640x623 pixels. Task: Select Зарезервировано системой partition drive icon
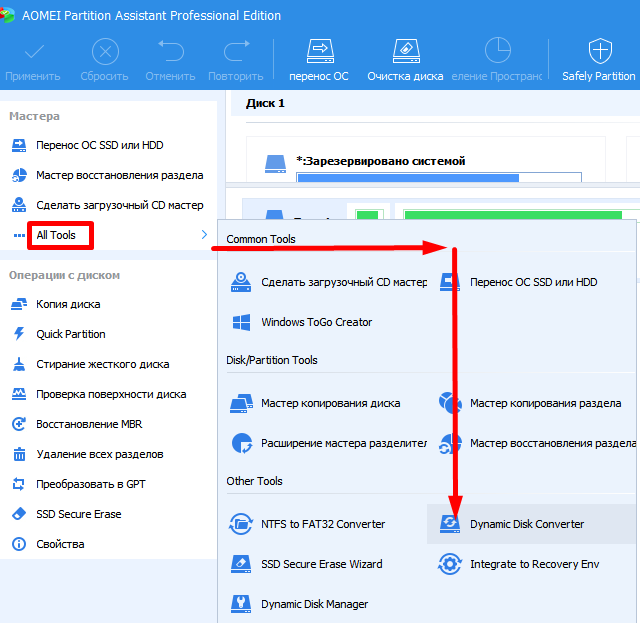[x=275, y=163]
